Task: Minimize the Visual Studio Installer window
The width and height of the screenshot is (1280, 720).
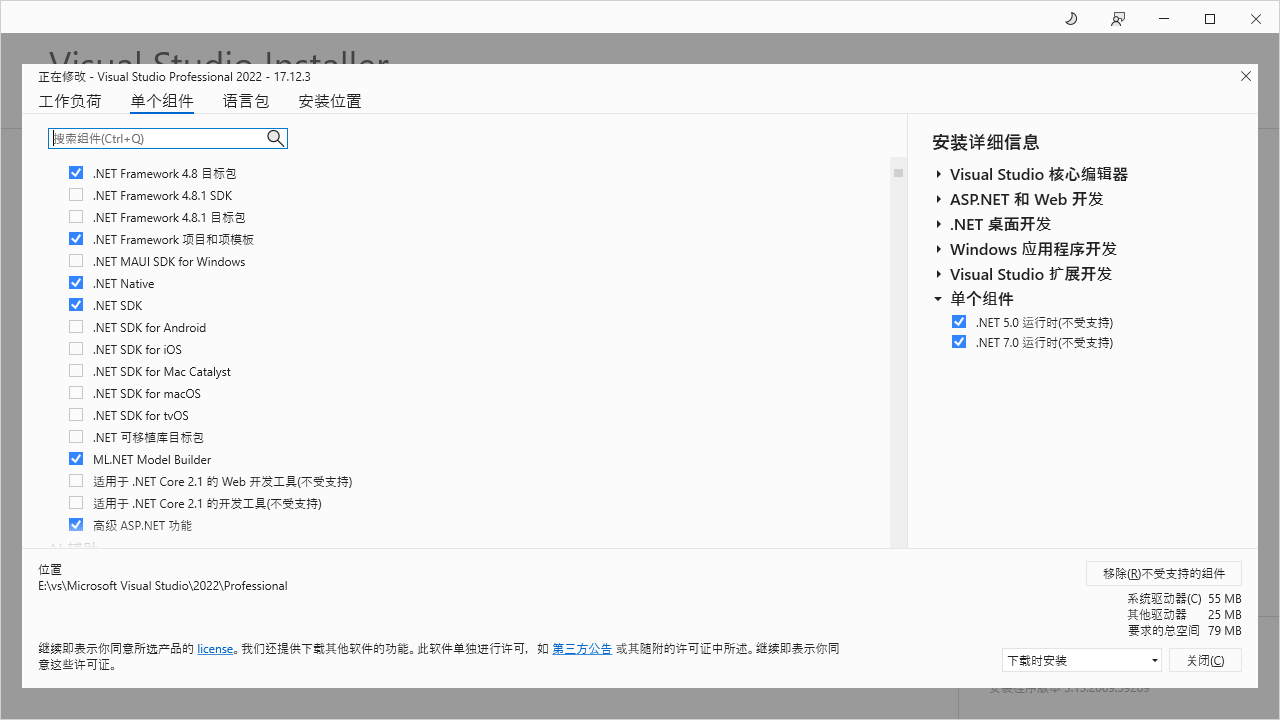Action: [x=1163, y=18]
